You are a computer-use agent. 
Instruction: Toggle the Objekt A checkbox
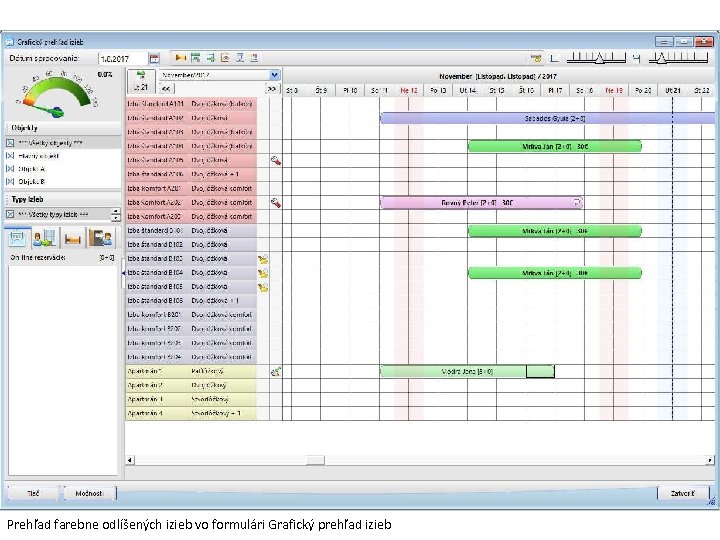10,169
